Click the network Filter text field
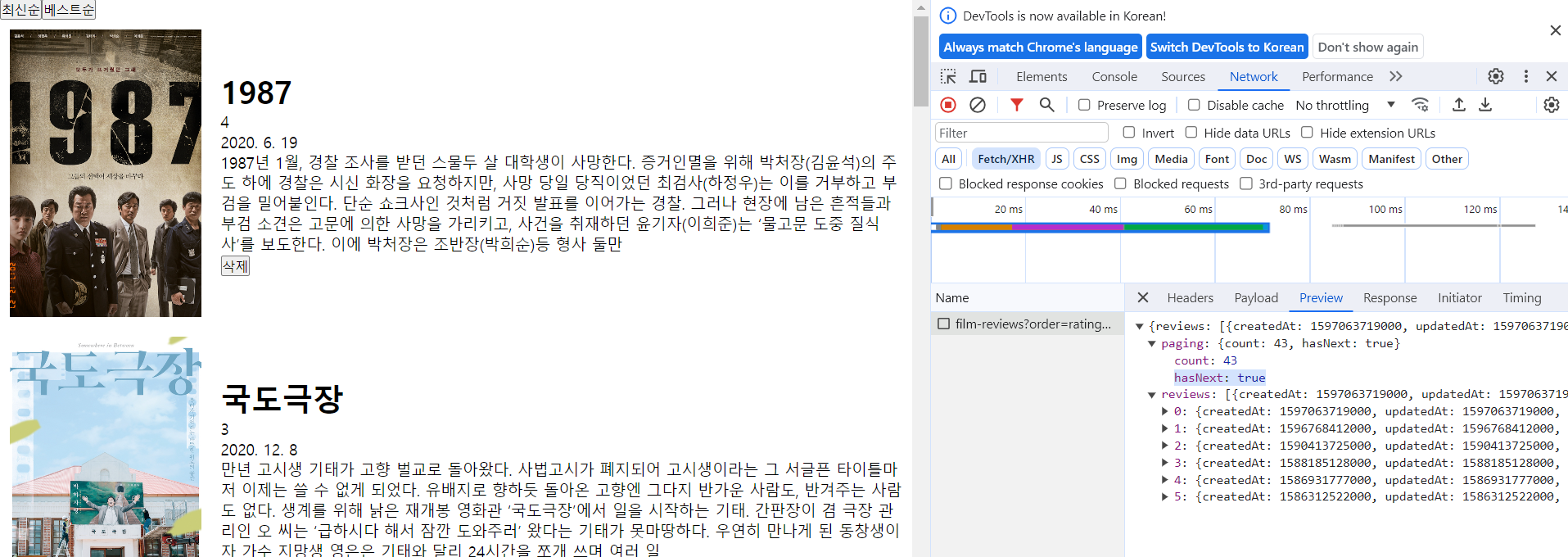Viewport: 1568px width, 557px height. 1021,133
